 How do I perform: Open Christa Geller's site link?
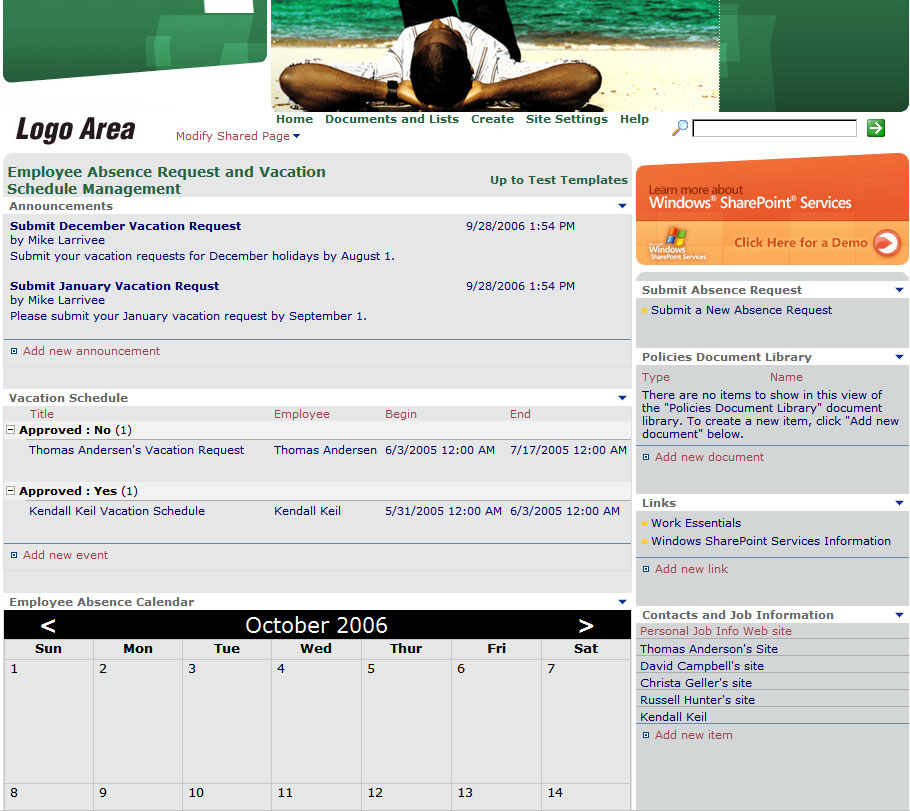coord(696,683)
